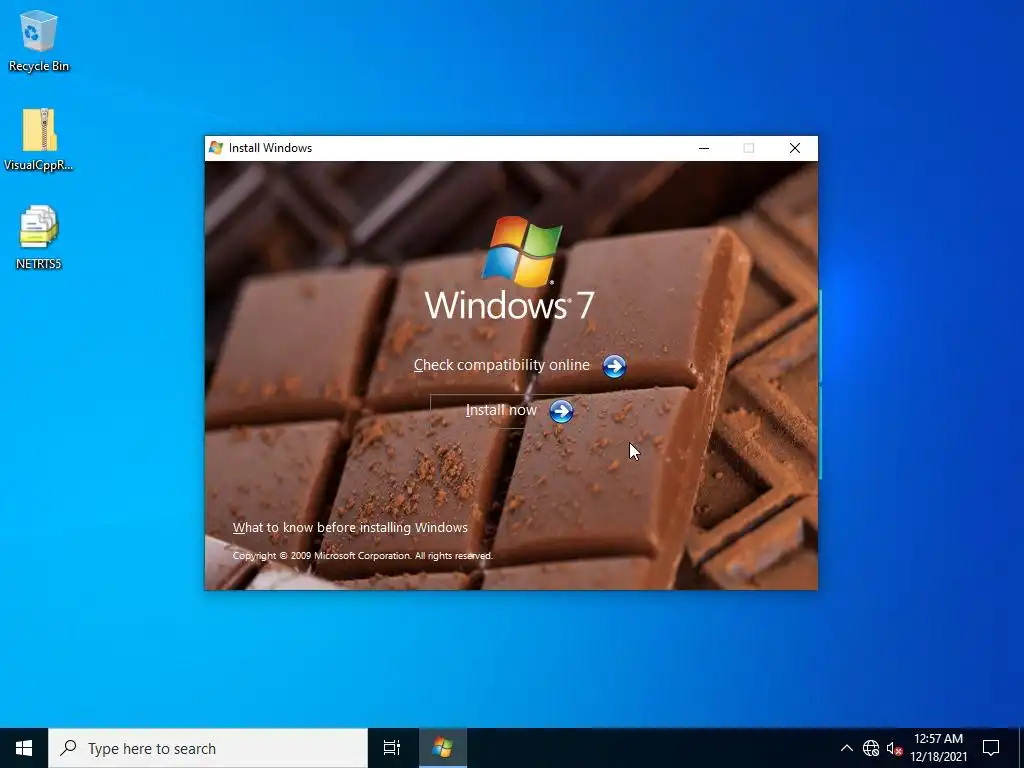1024x768 pixels.
Task: Open the Recycle Bin desktop icon
Action: click(x=39, y=40)
